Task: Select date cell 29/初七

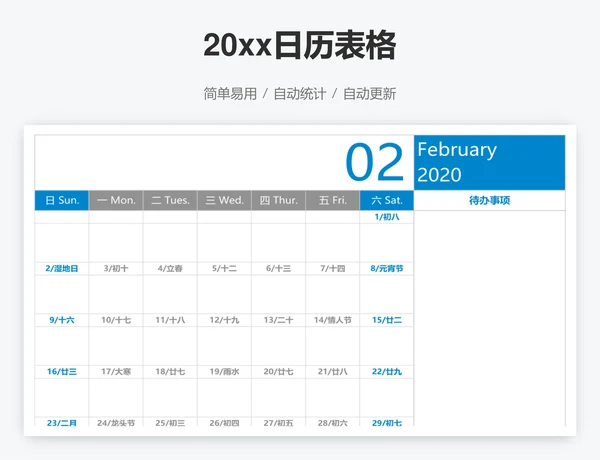Action: click(387, 422)
